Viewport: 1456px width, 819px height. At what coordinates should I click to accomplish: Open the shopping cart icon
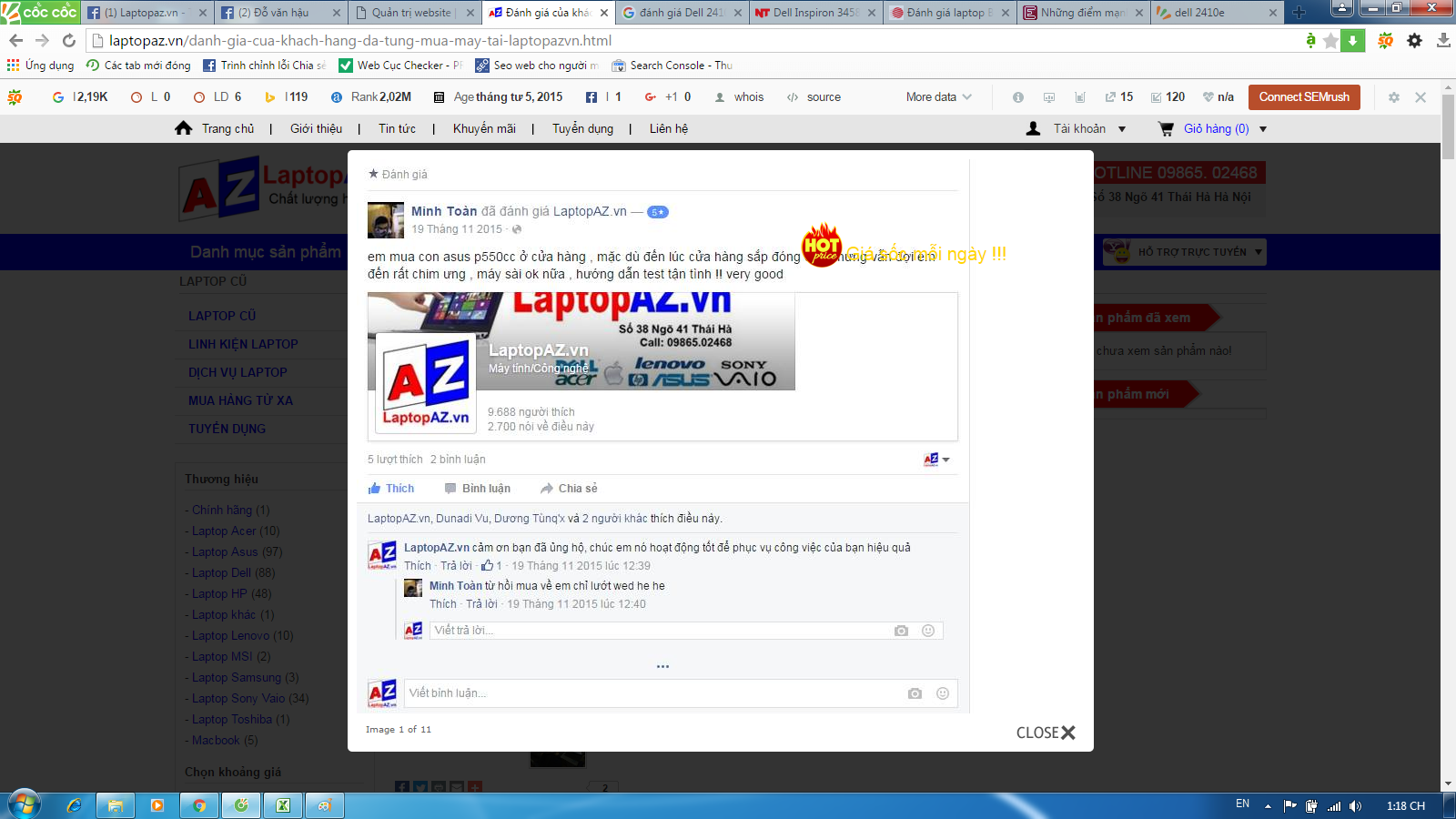click(x=1166, y=128)
